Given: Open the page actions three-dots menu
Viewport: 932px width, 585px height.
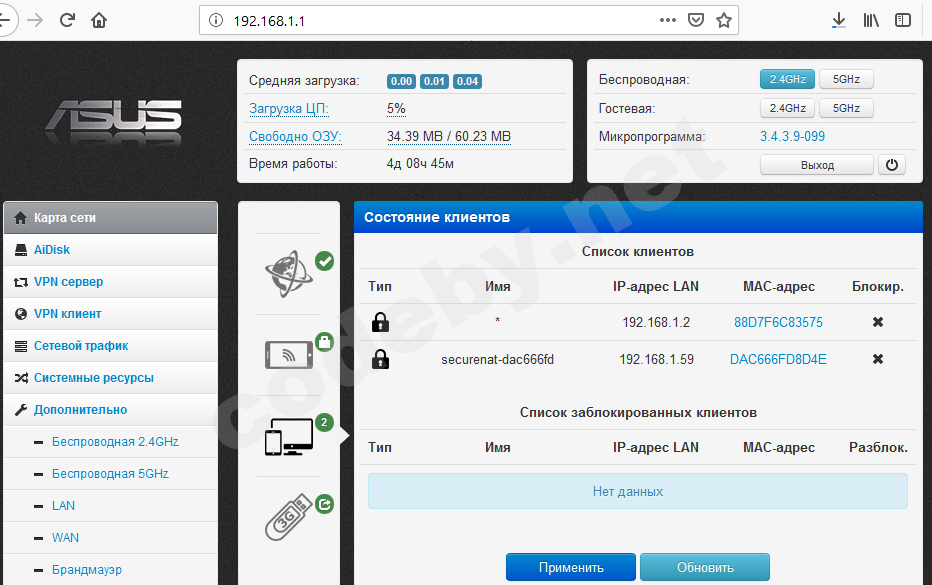Looking at the screenshot, I should tap(667, 20).
